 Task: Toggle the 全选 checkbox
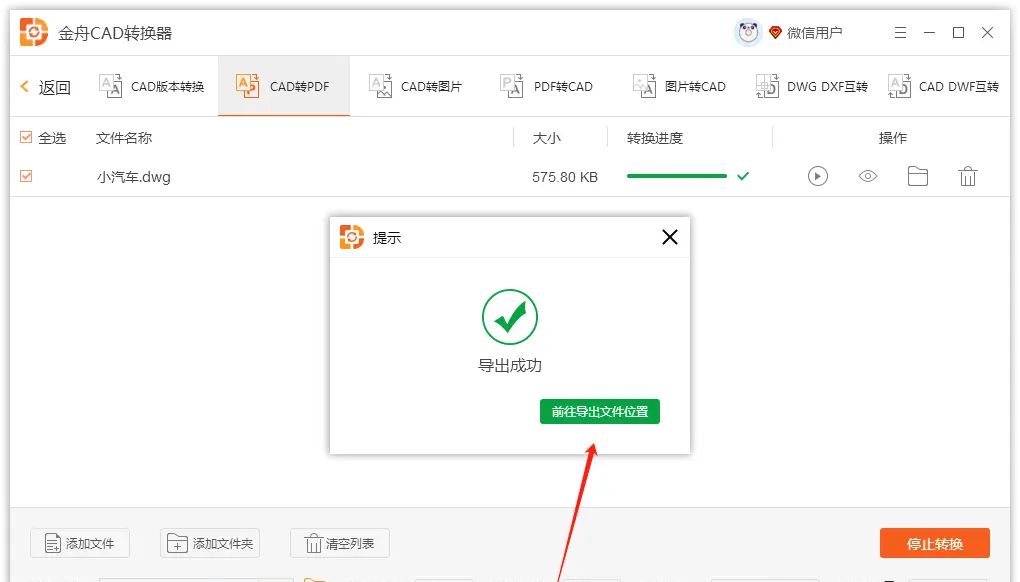coord(26,137)
